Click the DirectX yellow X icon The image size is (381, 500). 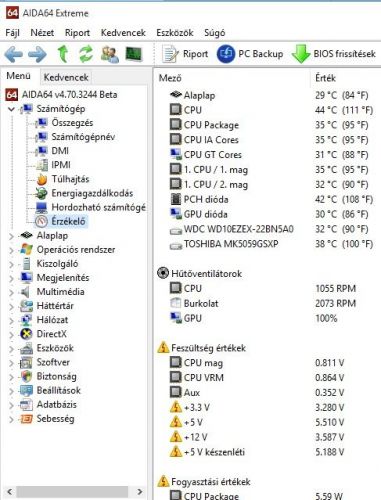[x=26, y=334]
